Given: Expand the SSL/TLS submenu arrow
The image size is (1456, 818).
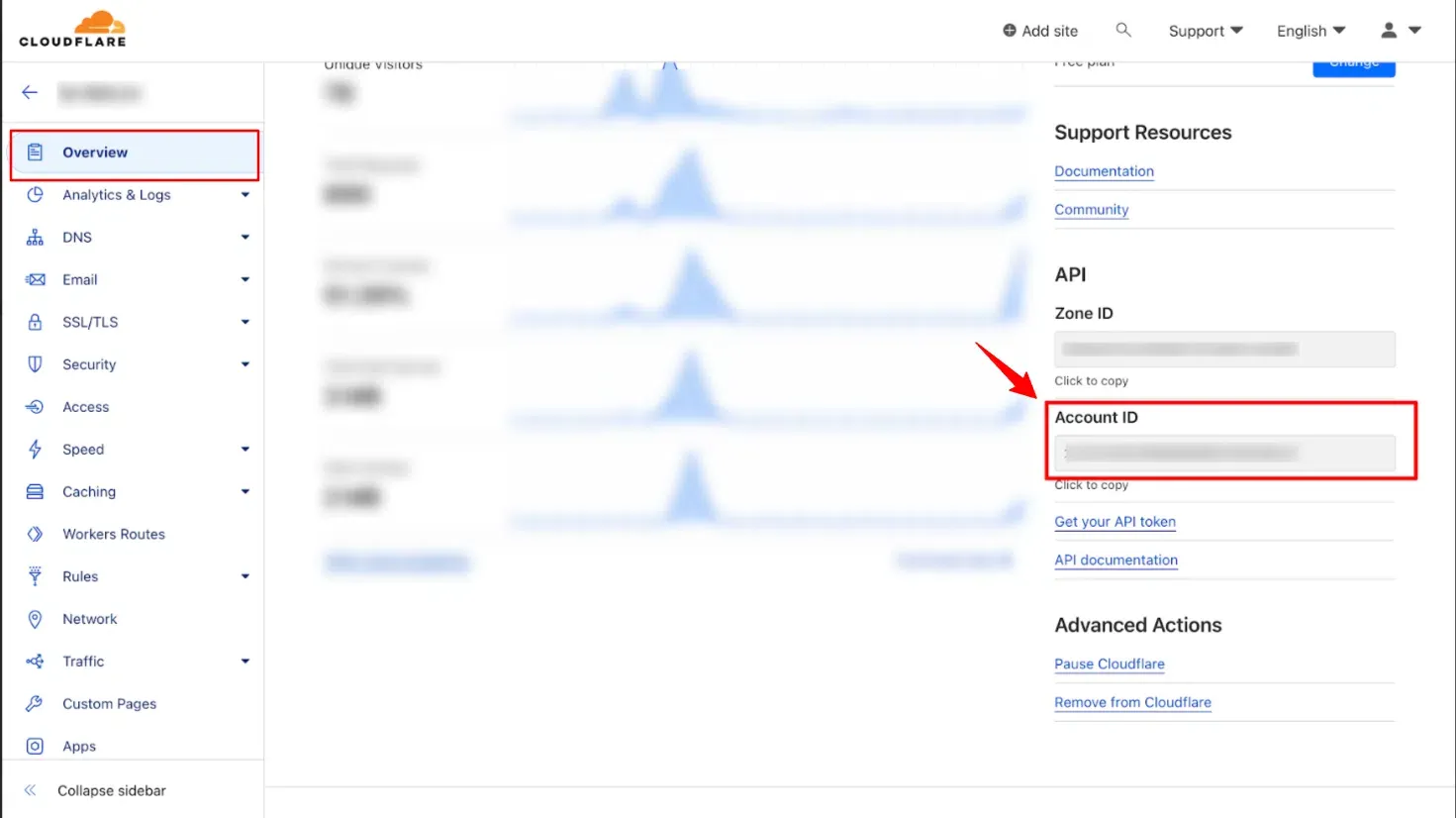Looking at the screenshot, I should pyautogui.click(x=245, y=322).
